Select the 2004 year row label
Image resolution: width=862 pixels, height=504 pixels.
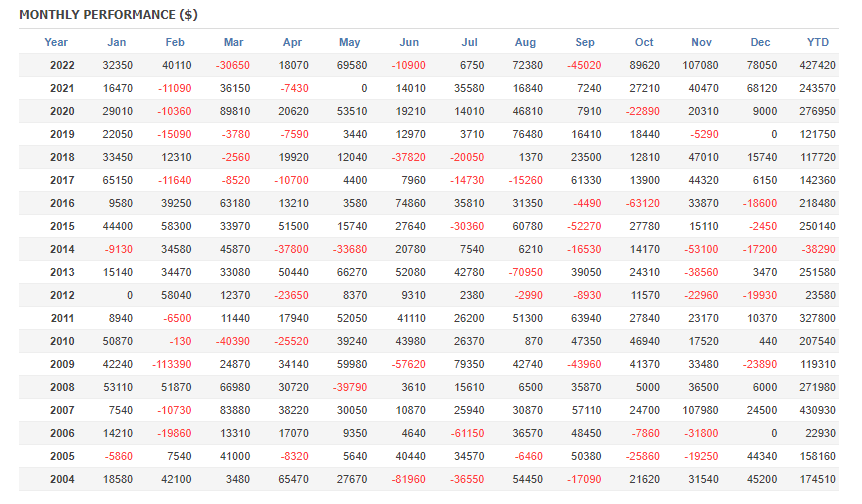[62, 480]
